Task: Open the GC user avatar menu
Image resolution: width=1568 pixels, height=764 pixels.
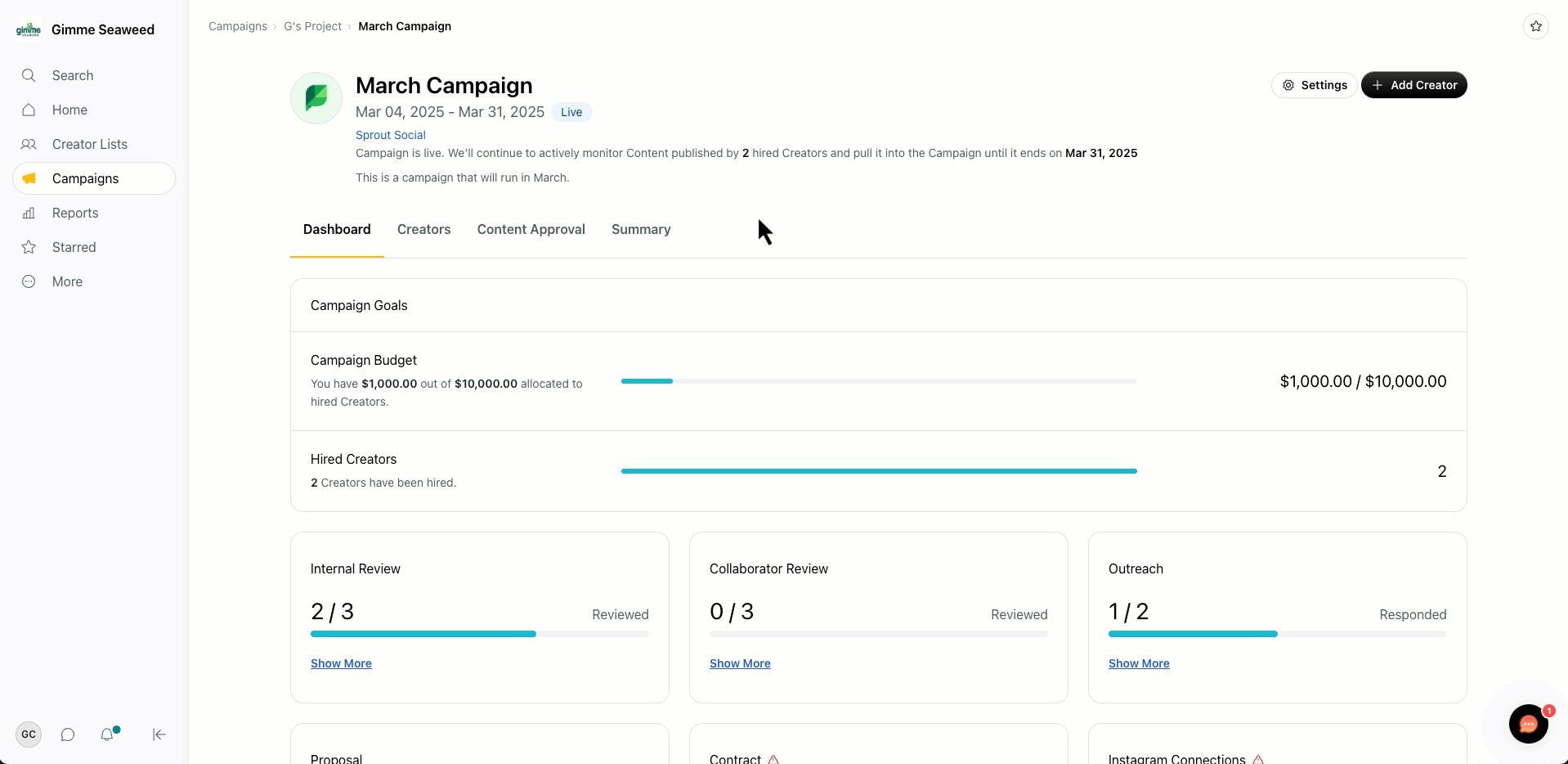Action: (x=29, y=735)
